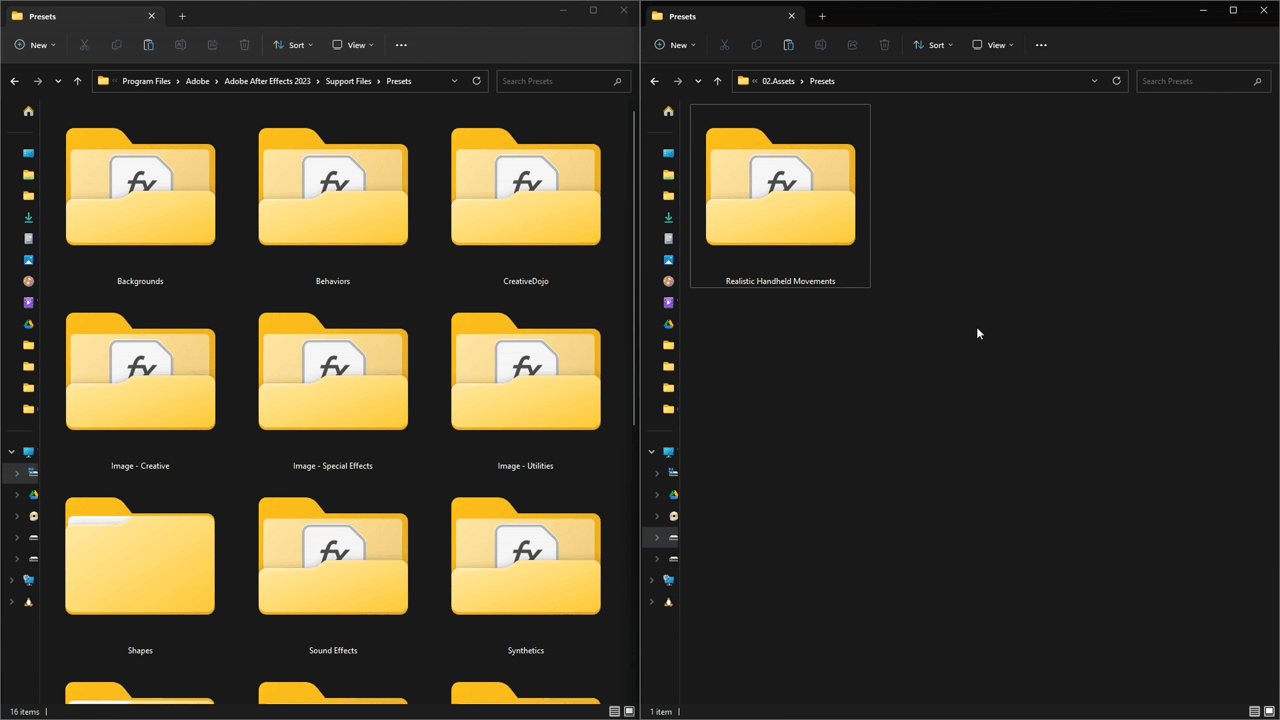Click the Rename icon in the 02.Assets window
Viewport: 1280px width, 720px height.
tap(820, 45)
